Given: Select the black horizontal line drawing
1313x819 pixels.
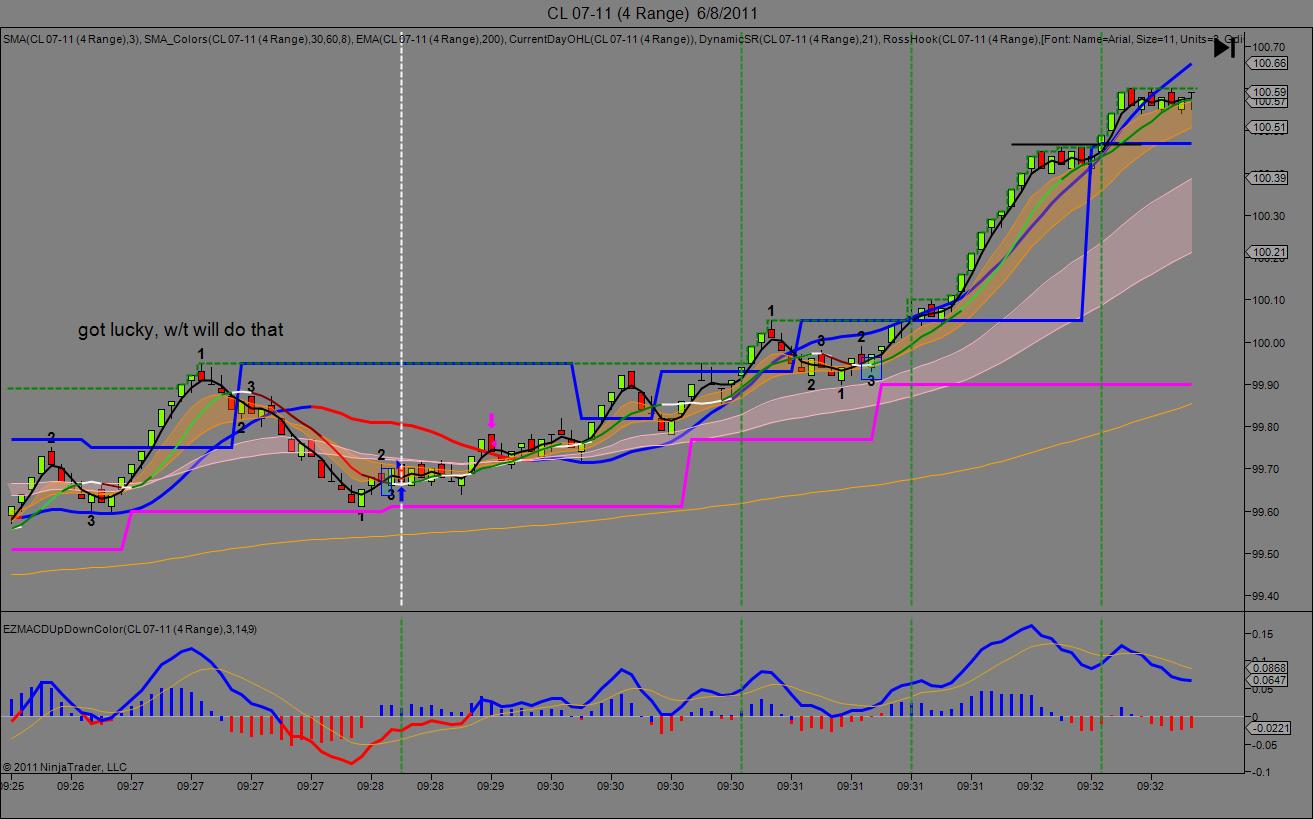Looking at the screenshot, I should pyautogui.click(x=1075, y=144).
